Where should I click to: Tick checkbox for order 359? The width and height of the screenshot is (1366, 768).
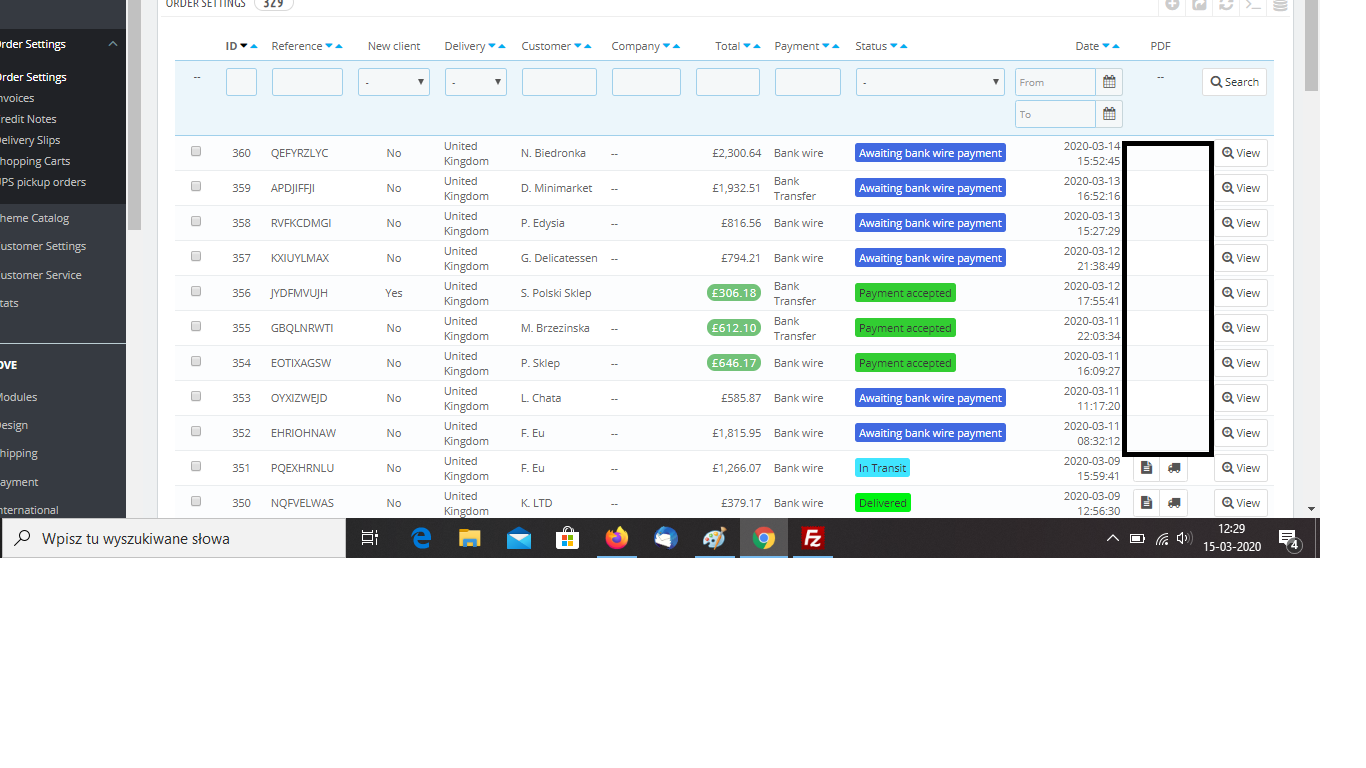pos(196,186)
